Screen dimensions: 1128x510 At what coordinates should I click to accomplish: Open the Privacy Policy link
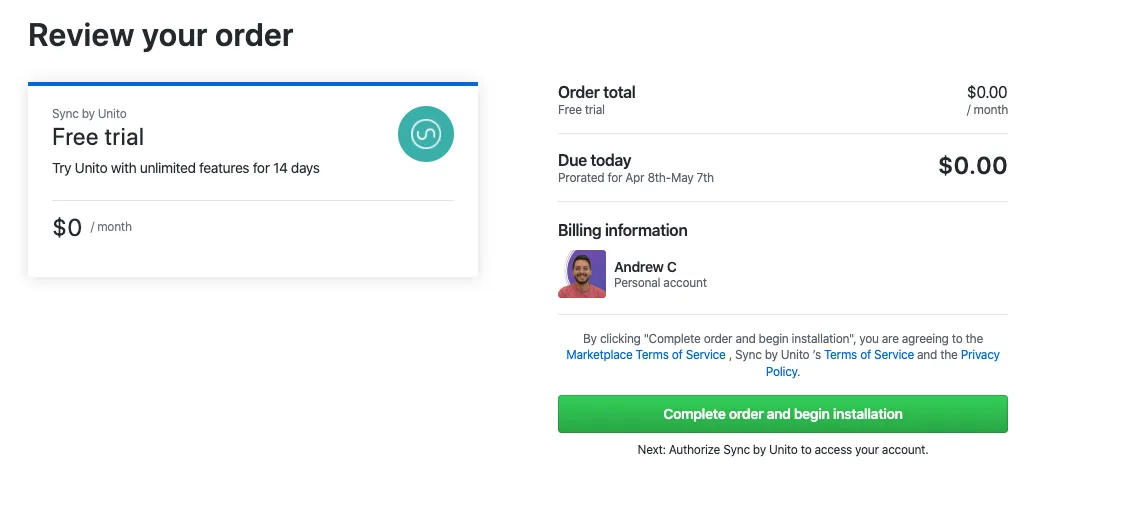(x=980, y=355)
